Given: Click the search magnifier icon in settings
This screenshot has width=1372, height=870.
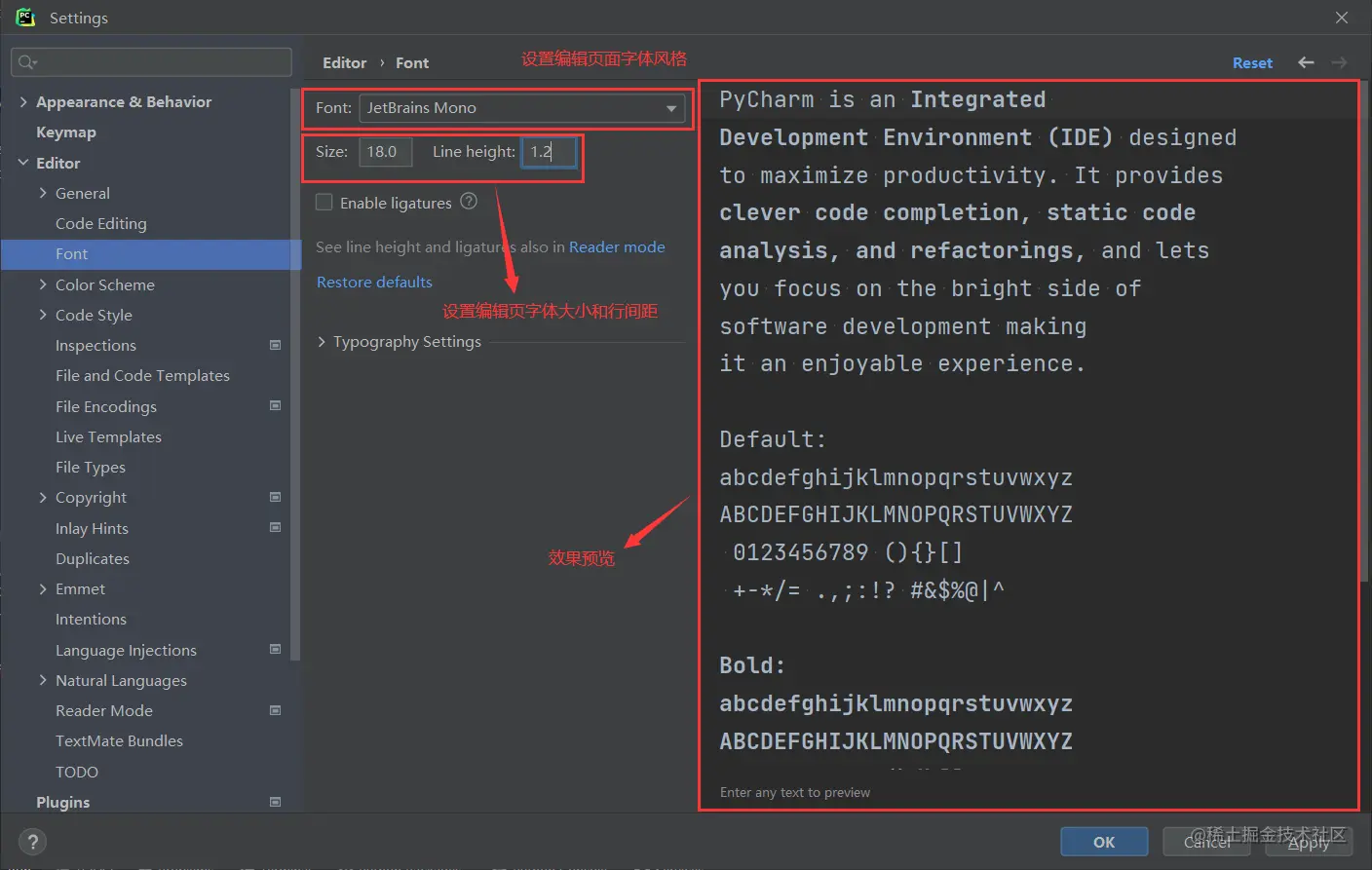Looking at the screenshot, I should 27,62.
